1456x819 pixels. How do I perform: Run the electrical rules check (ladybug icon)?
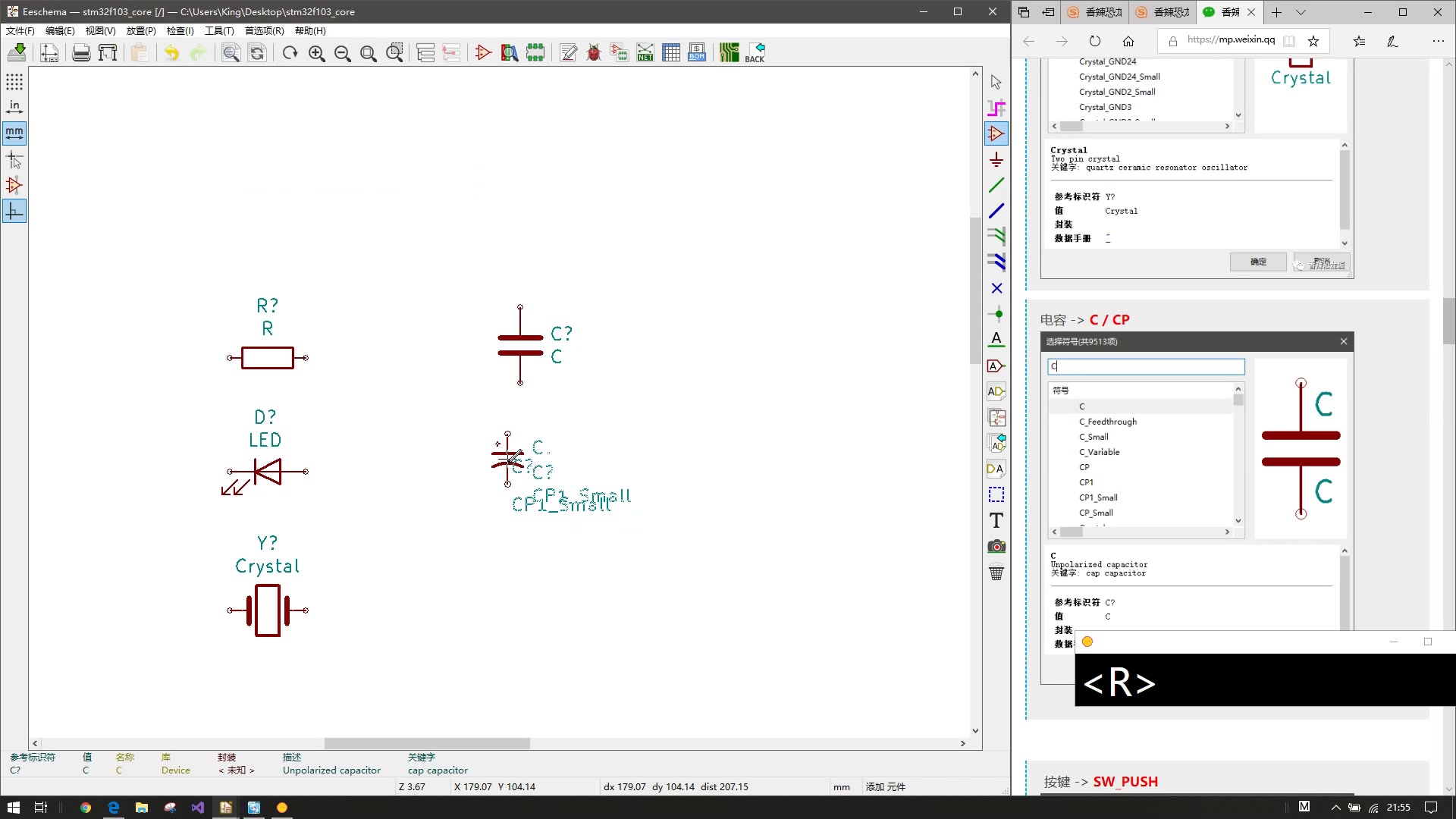[594, 53]
